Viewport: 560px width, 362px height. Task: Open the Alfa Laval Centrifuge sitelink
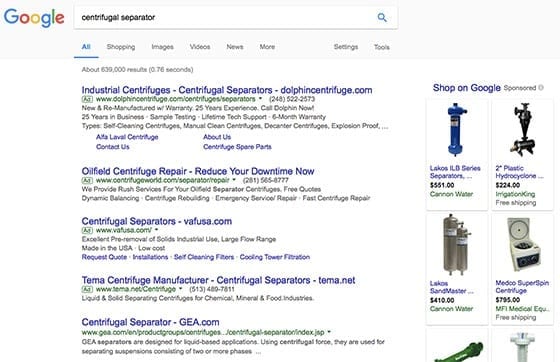point(127,137)
